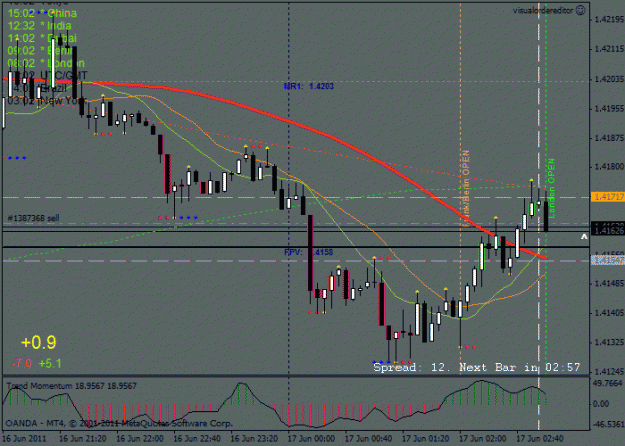Click the orange vertical 'Frank/Berlin OPEN' label
Image resolution: width=625 pixels, height=446 pixels.
(x=465, y=188)
